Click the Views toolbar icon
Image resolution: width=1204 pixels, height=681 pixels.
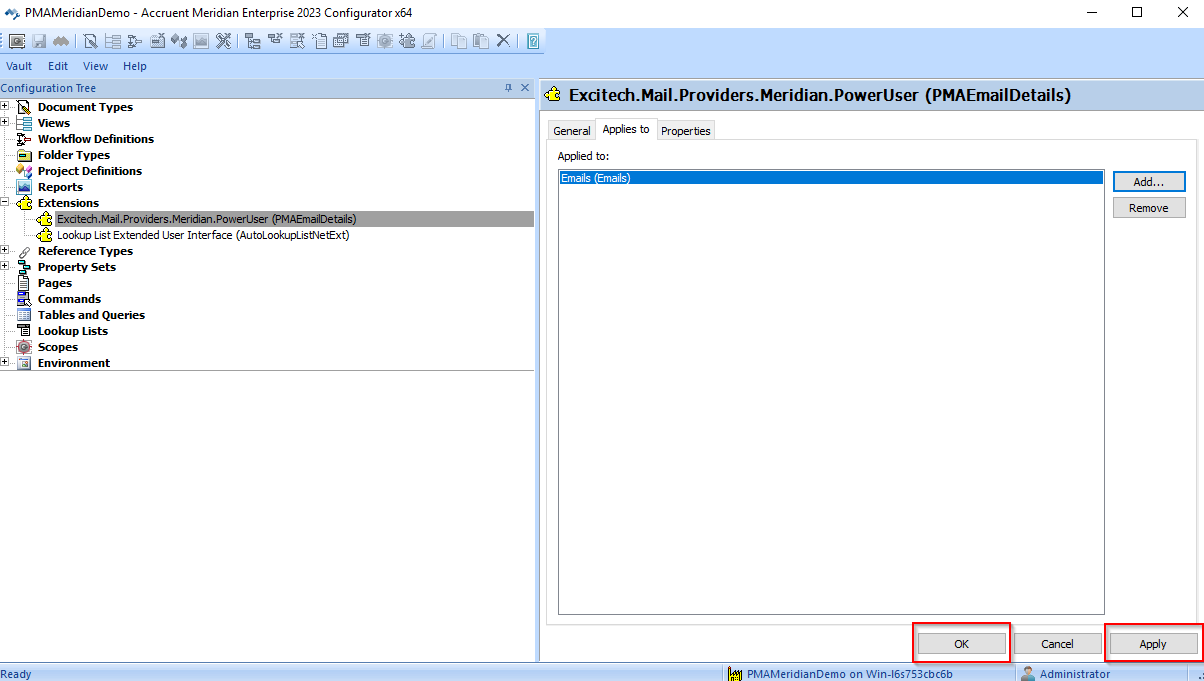click(x=112, y=41)
